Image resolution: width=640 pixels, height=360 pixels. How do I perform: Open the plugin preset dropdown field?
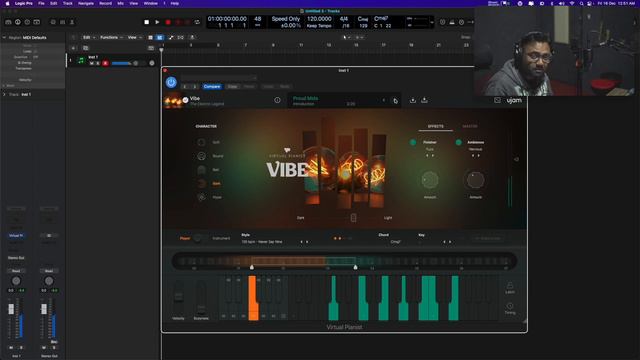pyautogui.click(x=218, y=78)
